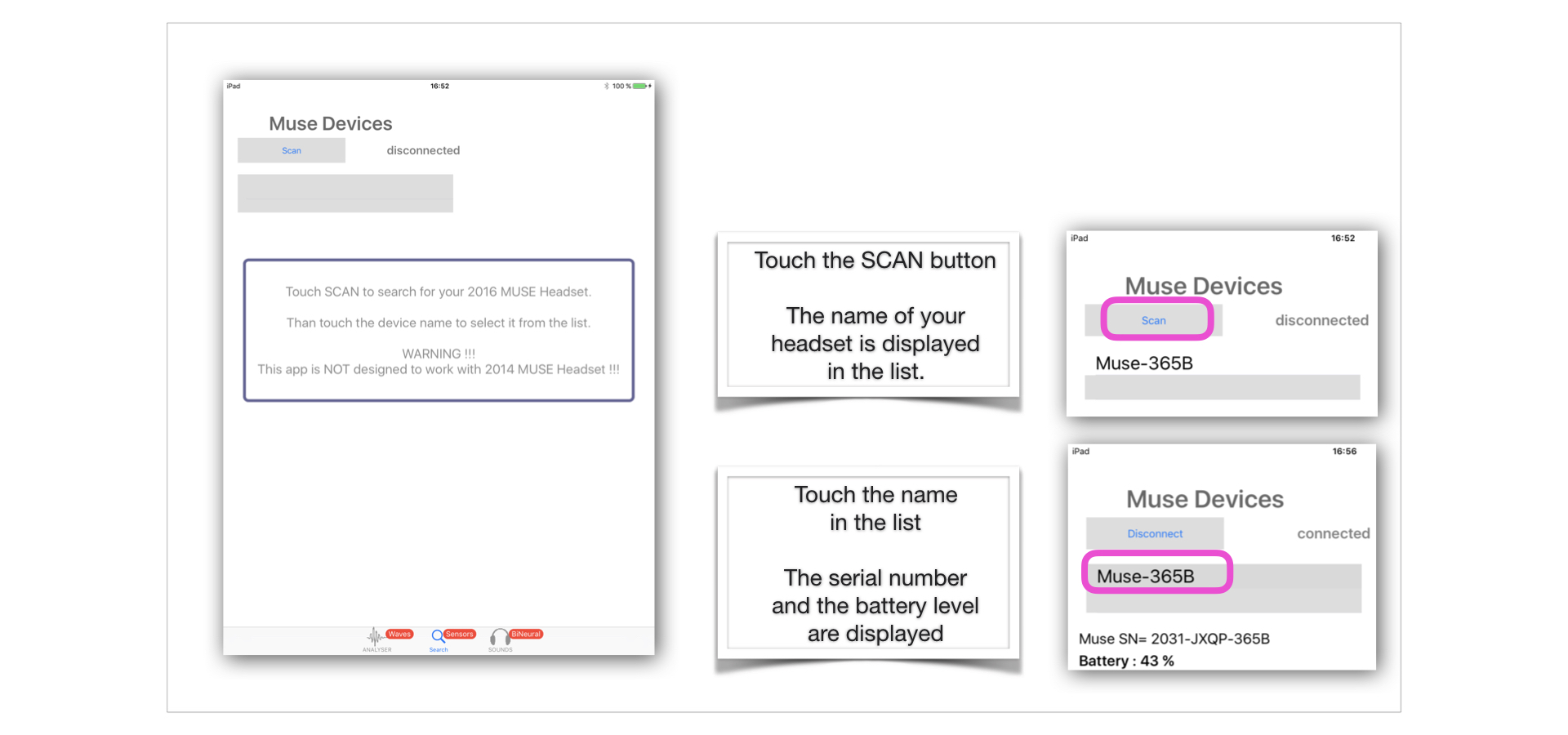Click "Muse SN= 2031-JXQP-365B" serial text
Viewport: 1568px width, 735px height.
(x=1174, y=639)
